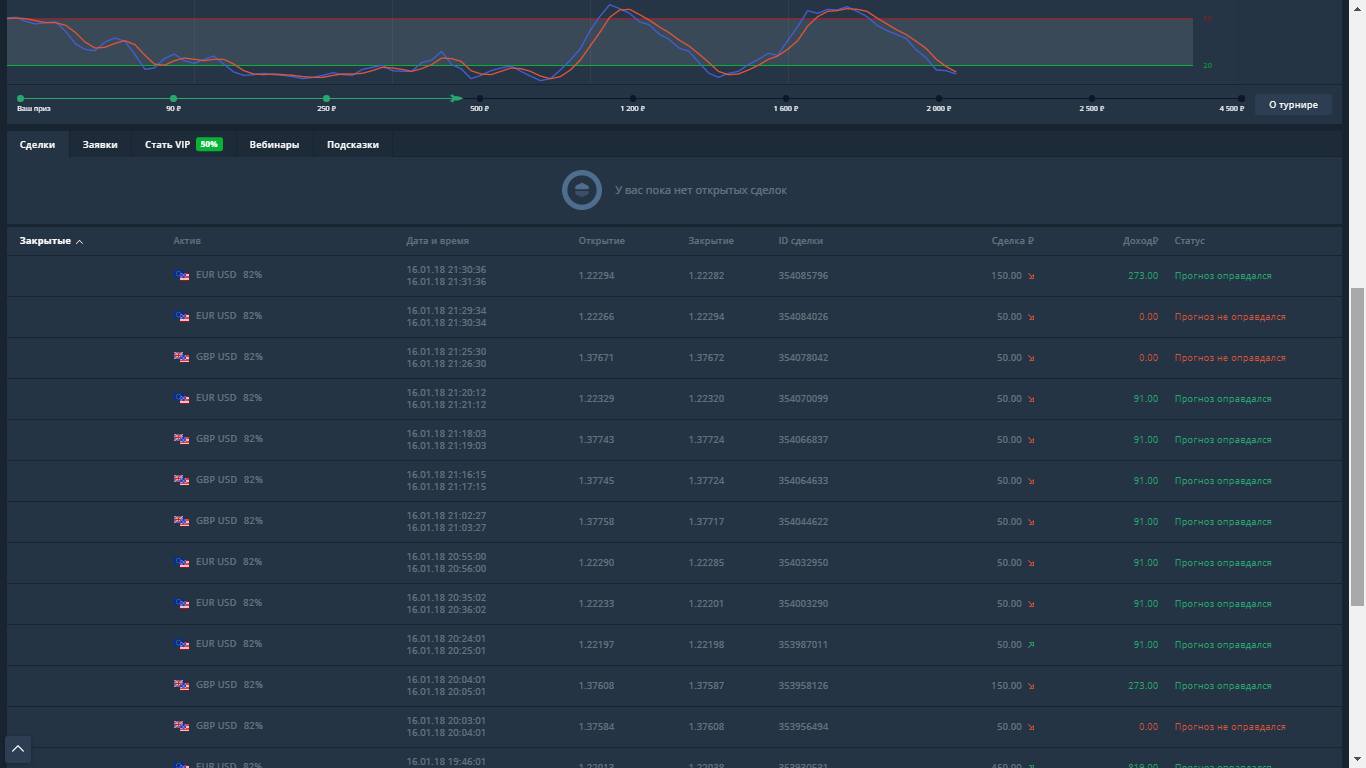Click GBP USD flag icon for deal 354064633
1366x768 pixels.
coord(182,480)
